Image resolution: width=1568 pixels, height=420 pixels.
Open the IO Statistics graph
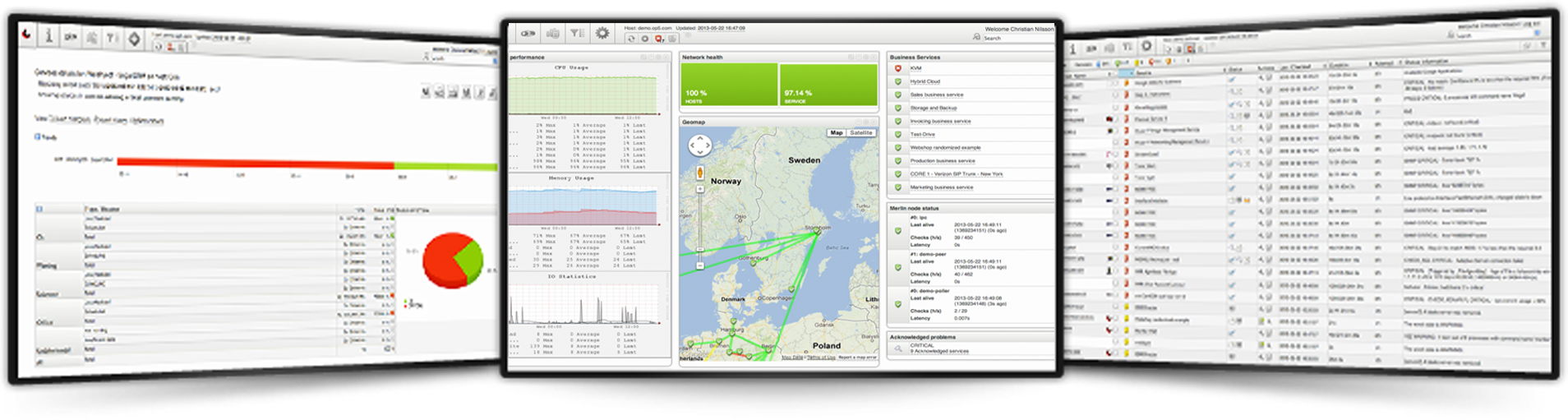(583, 304)
